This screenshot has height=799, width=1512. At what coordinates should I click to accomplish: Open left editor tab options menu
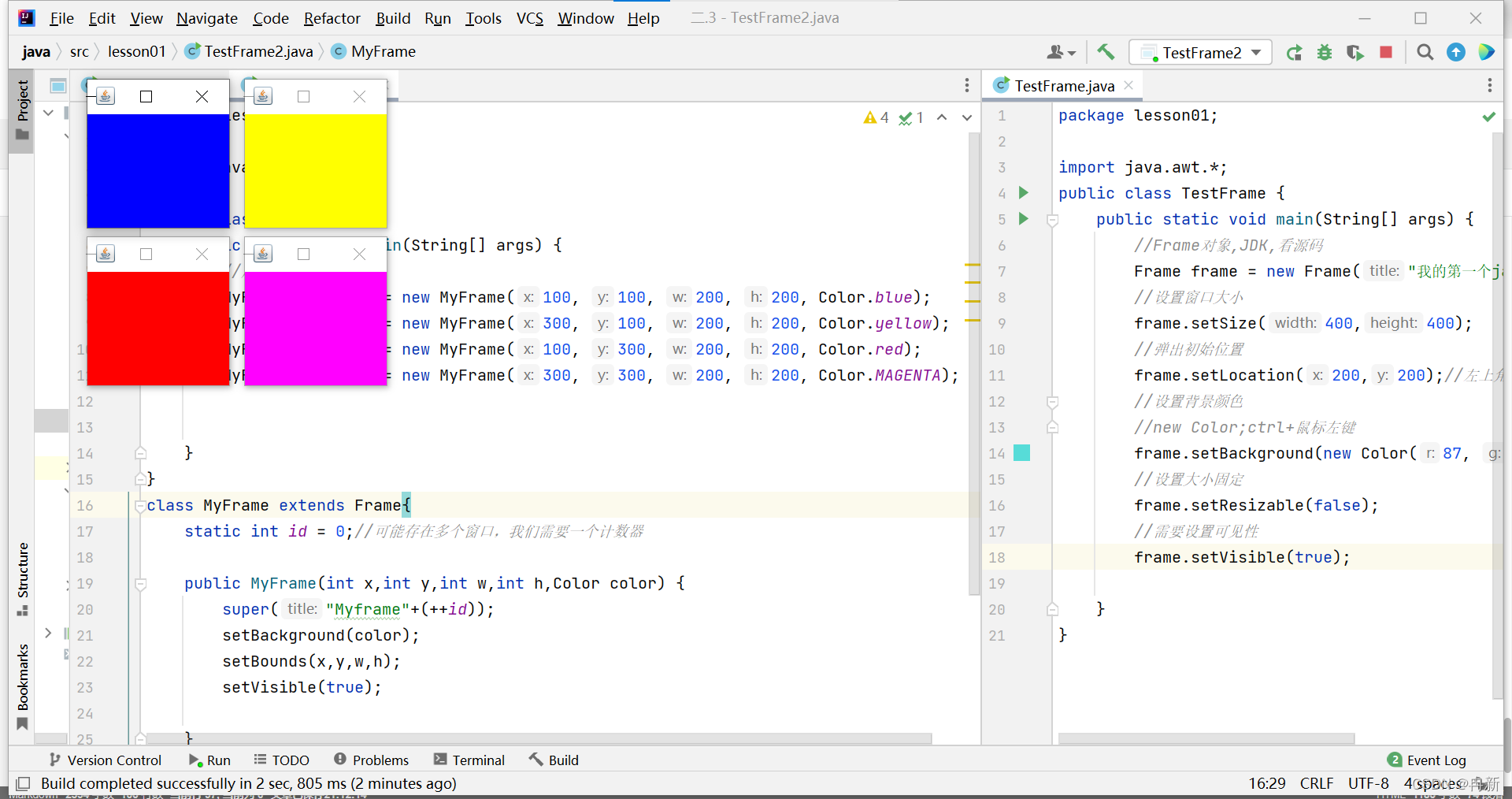coord(967,85)
